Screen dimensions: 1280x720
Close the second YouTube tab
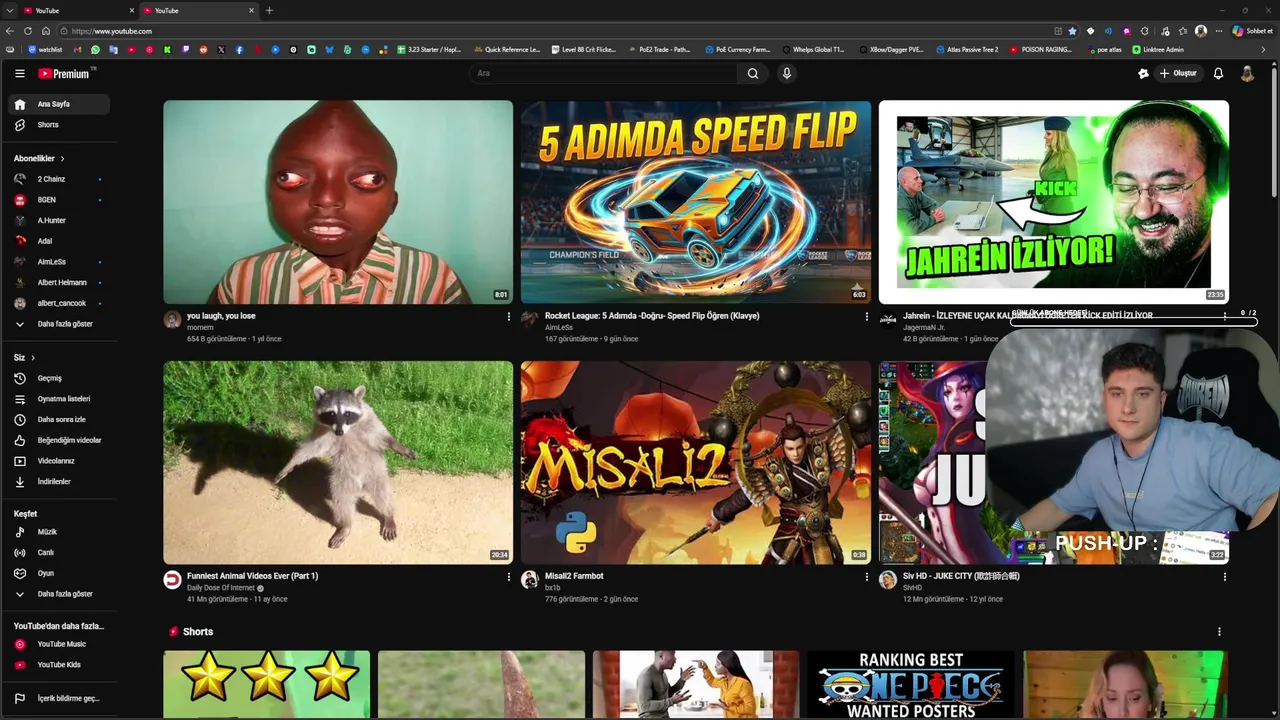[251, 10]
